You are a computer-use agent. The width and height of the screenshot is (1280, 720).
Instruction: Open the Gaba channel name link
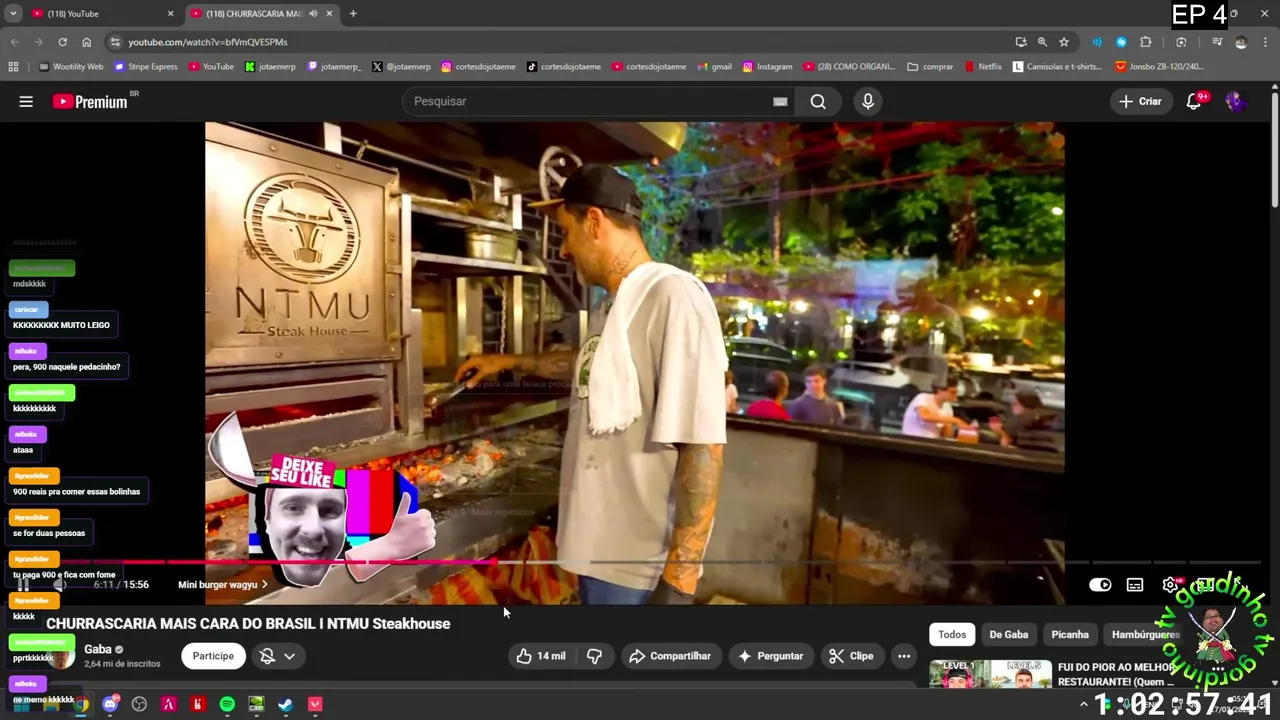(x=97, y=649)
